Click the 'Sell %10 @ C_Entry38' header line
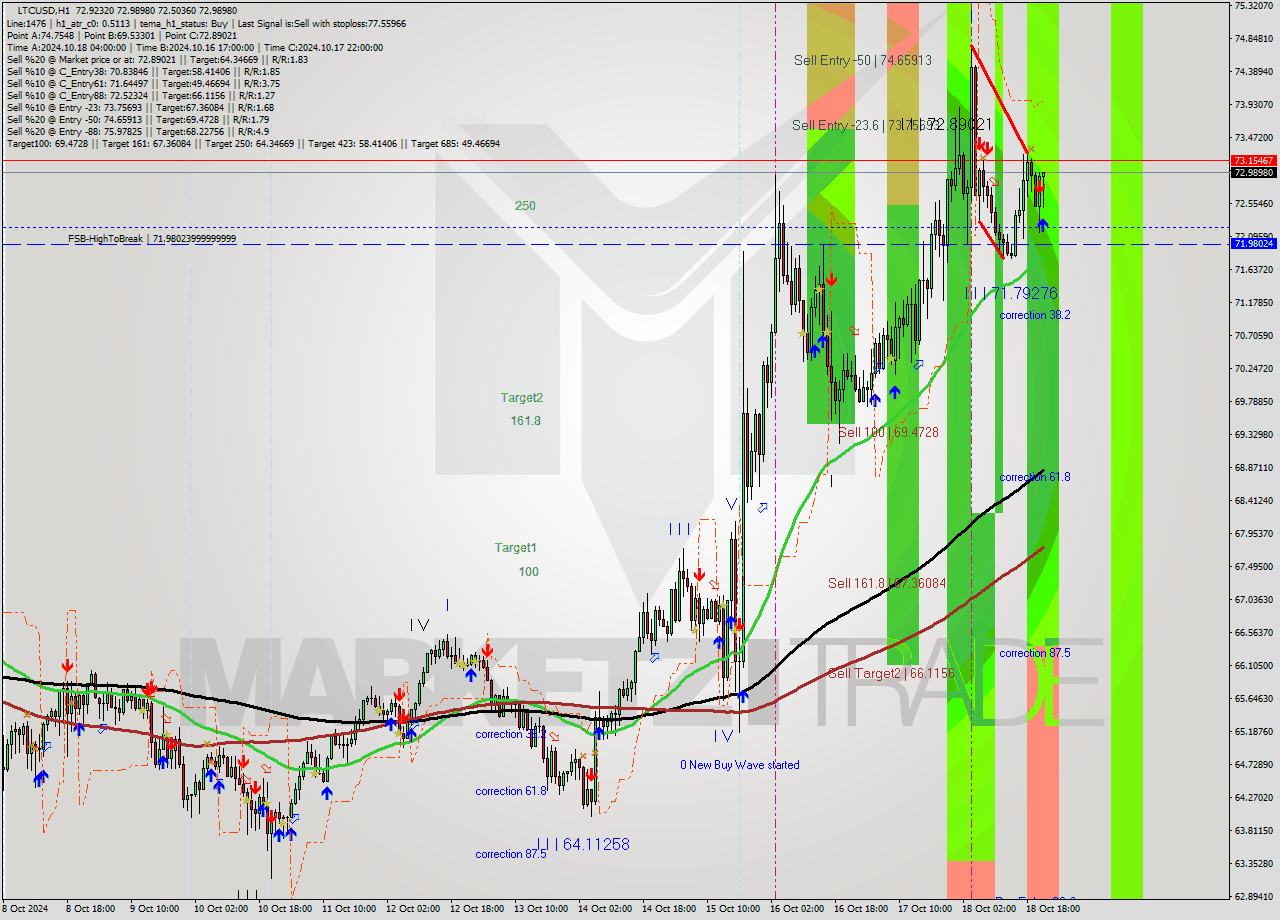This screenshot has width=1280, height=920. point(143,71)
